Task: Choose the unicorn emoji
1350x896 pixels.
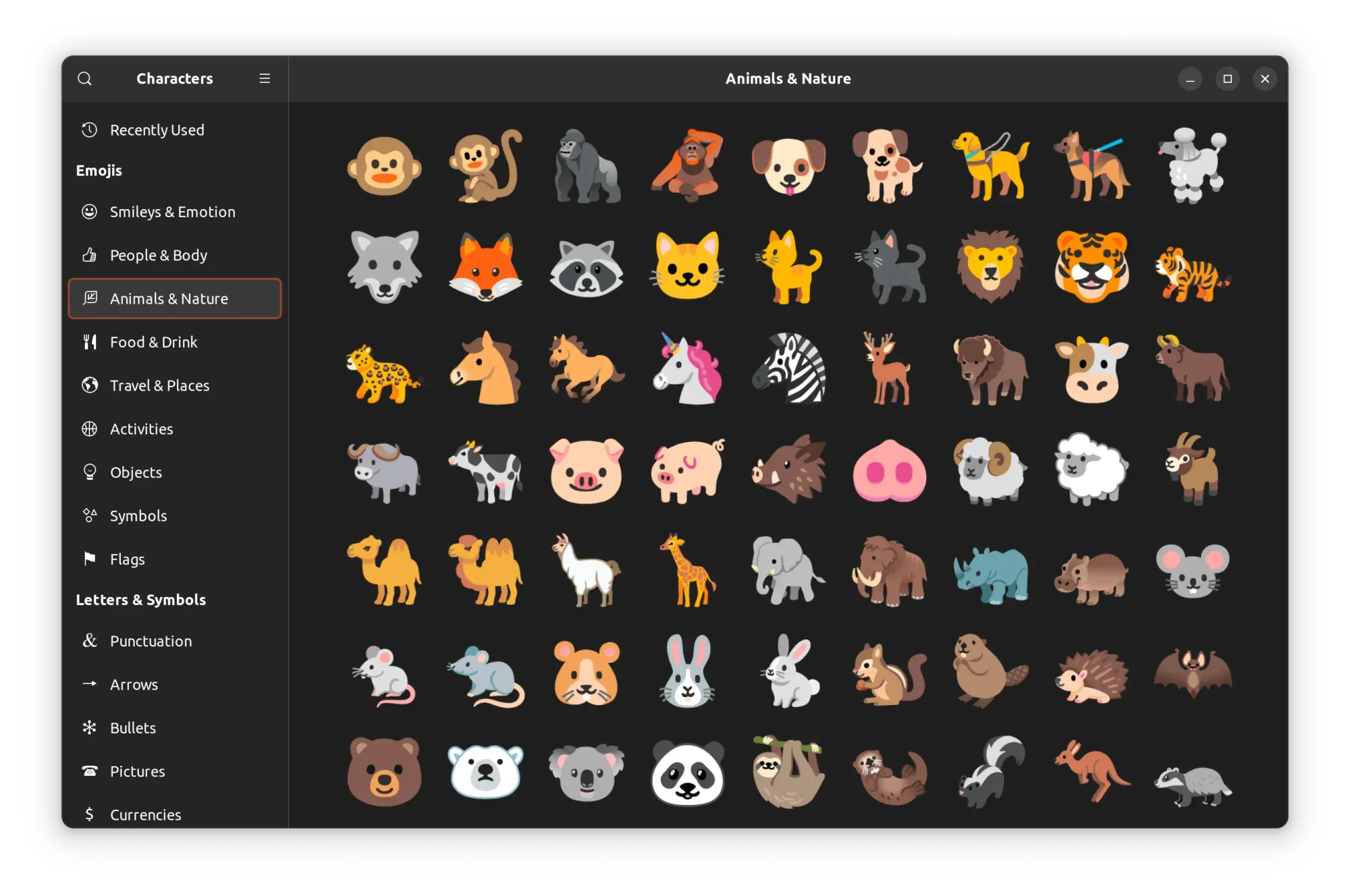Action: point(687,368)
